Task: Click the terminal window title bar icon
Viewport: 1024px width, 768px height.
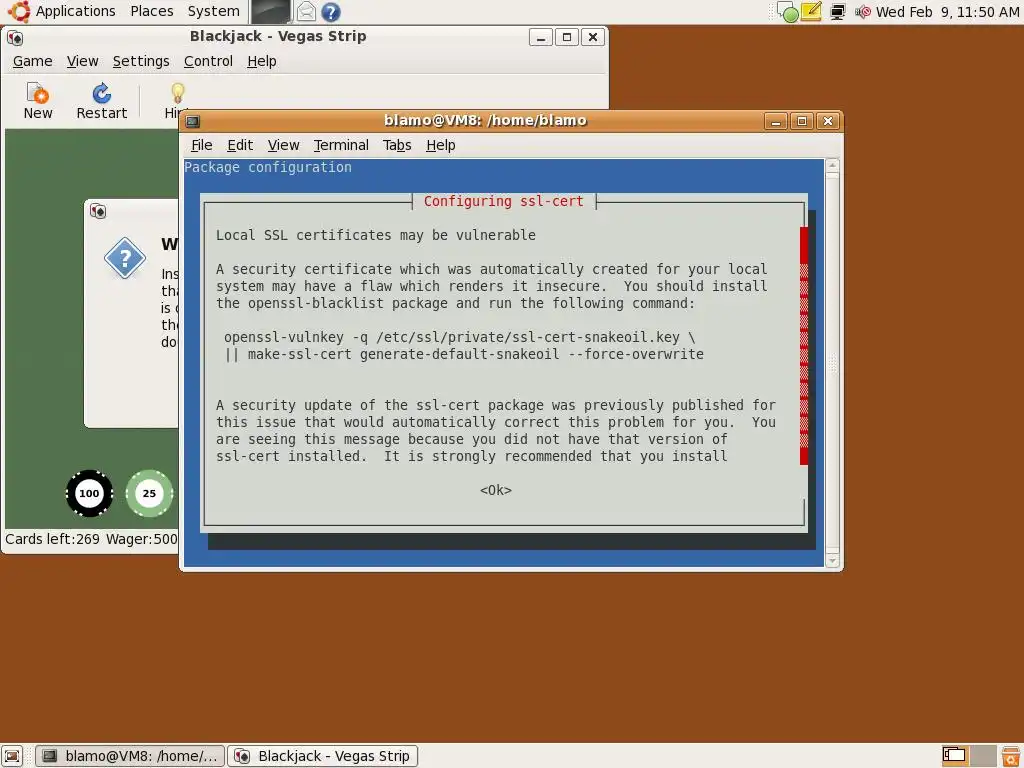Action: click(x=193, y=121)
